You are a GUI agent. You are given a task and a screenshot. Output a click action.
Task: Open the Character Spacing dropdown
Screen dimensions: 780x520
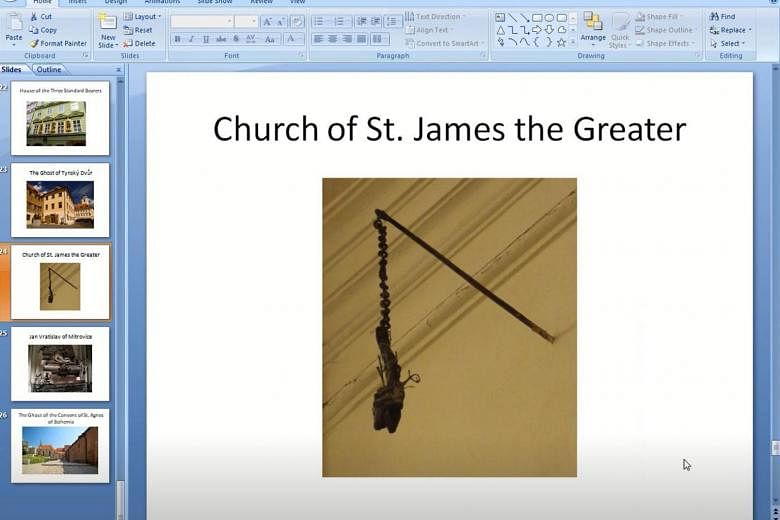pyautogui.click(x=251, y=39)
